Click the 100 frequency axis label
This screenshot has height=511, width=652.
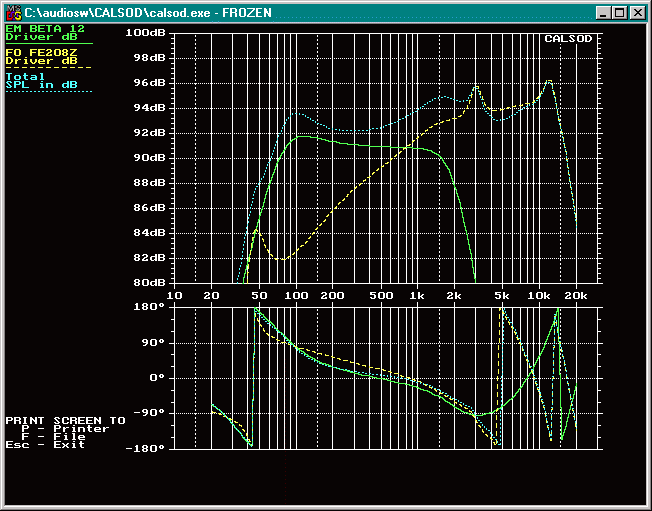click(x=296, y=296)
